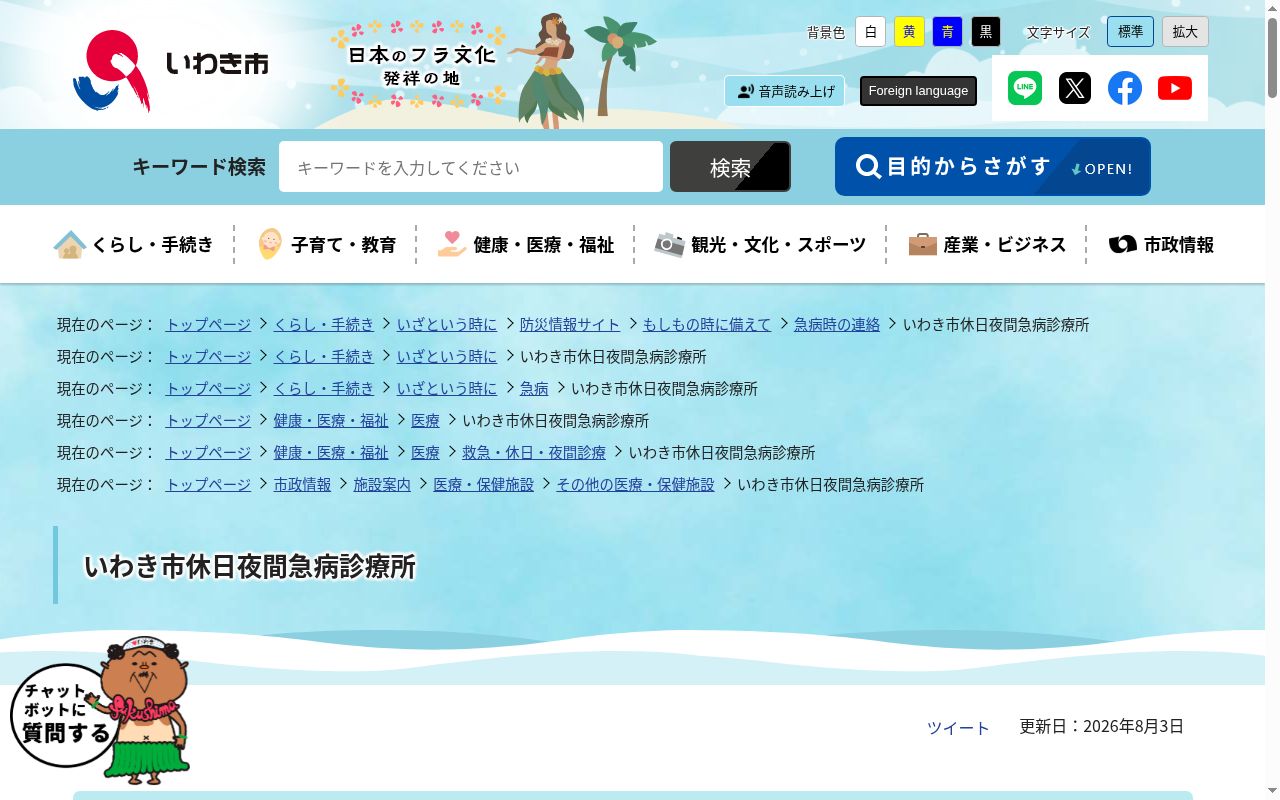Click the page vertical scrollbar thumb
This screenshot has height=800, width=1280.
(x=1272, y=56)
